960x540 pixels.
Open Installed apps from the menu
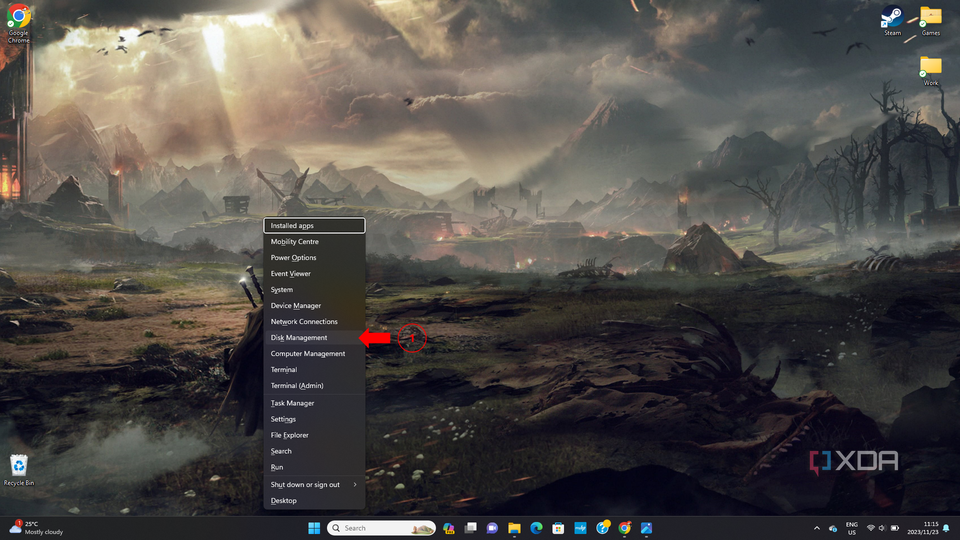(314, 225)
